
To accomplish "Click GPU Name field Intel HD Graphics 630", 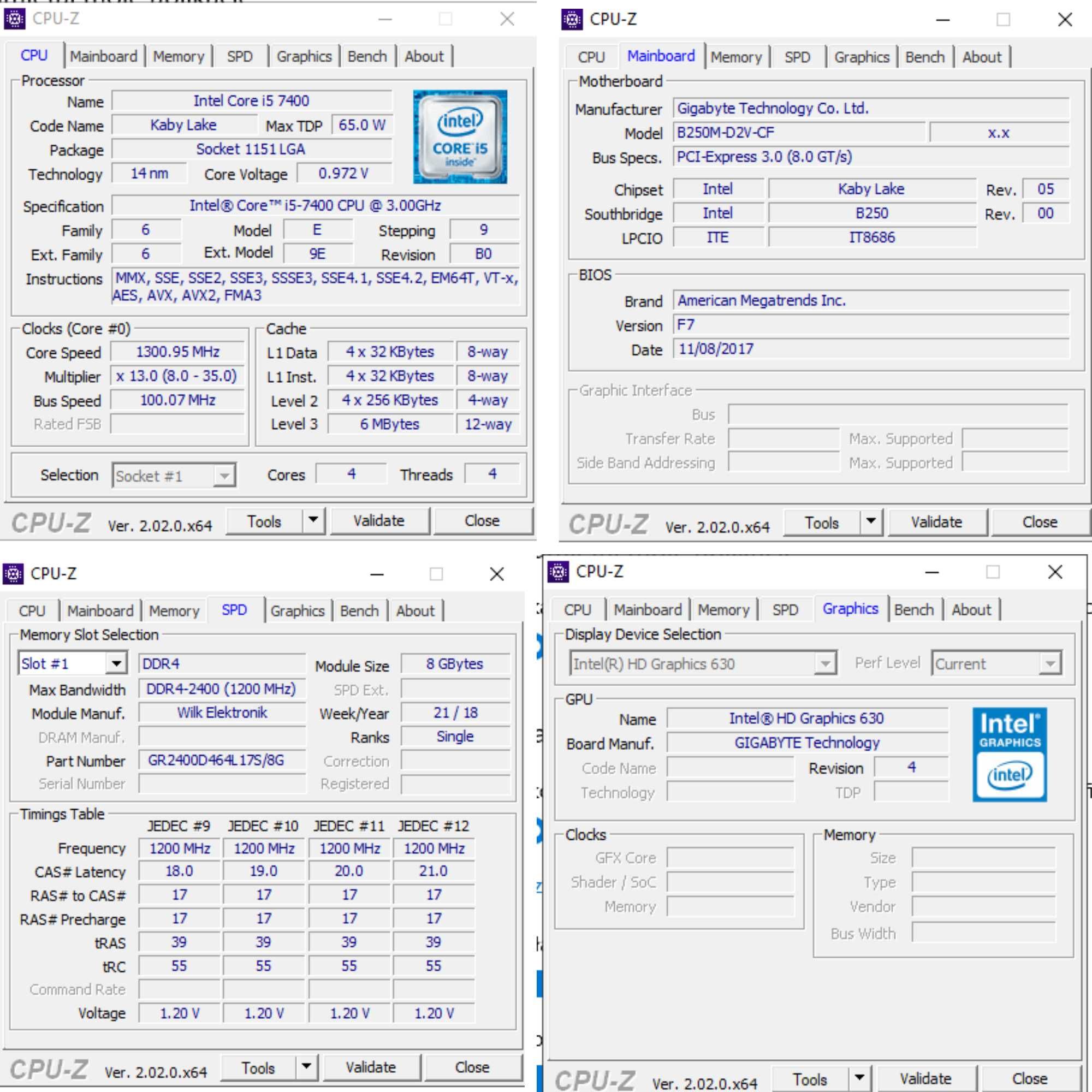I will click(806, 718).
